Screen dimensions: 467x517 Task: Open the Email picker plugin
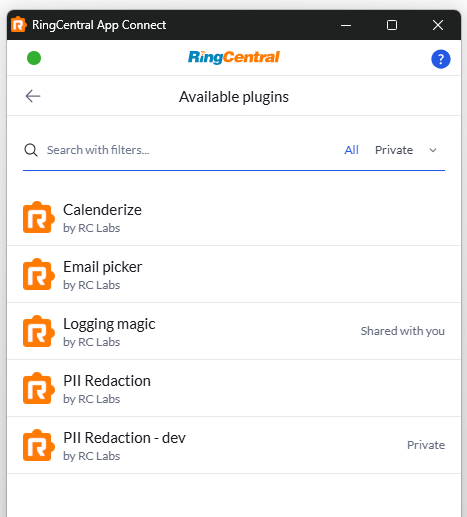coord(234,274)
